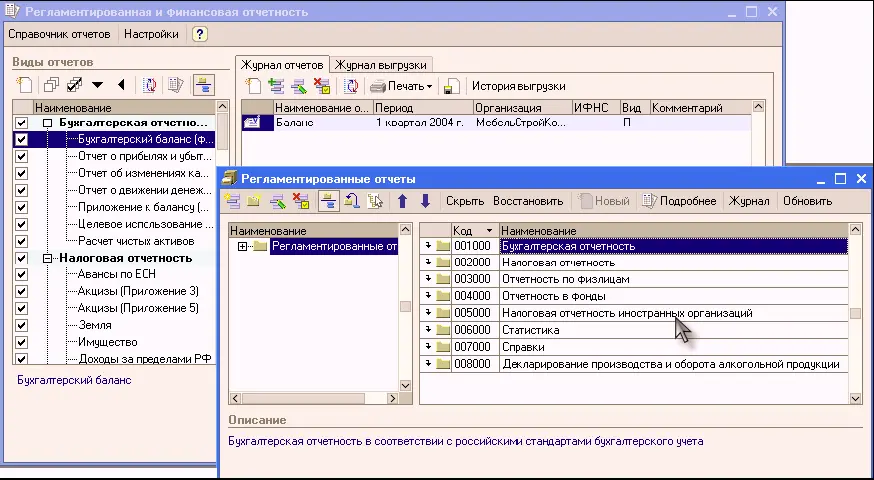The height and width of the screenshot is (480, 874).
Task: Toggle checkbox for Отчет о движении денежных
Action: (21, 190)
